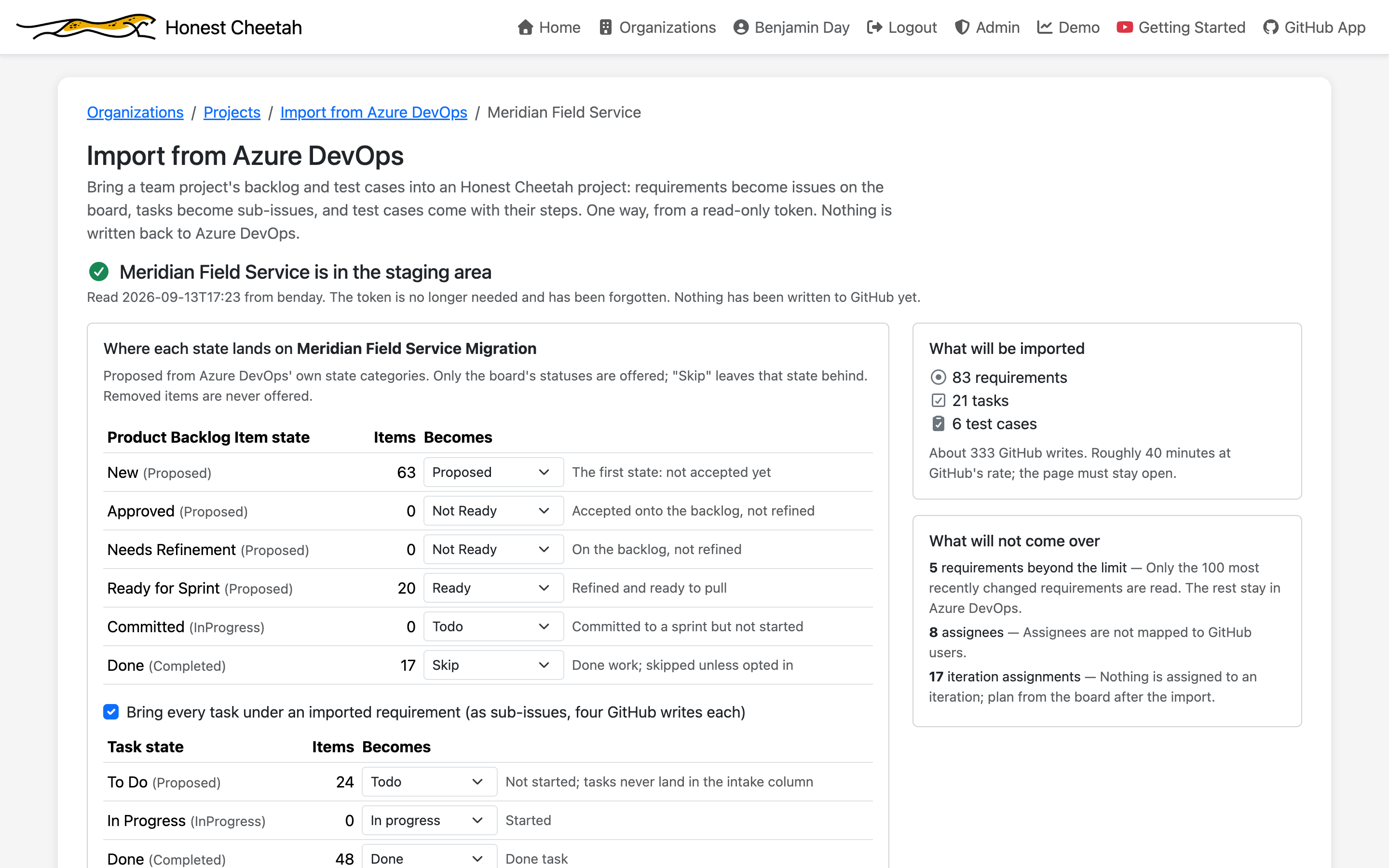Open Organizations in the navigation bar
This screenshot has height=868, width=1389.
point(657,27)
